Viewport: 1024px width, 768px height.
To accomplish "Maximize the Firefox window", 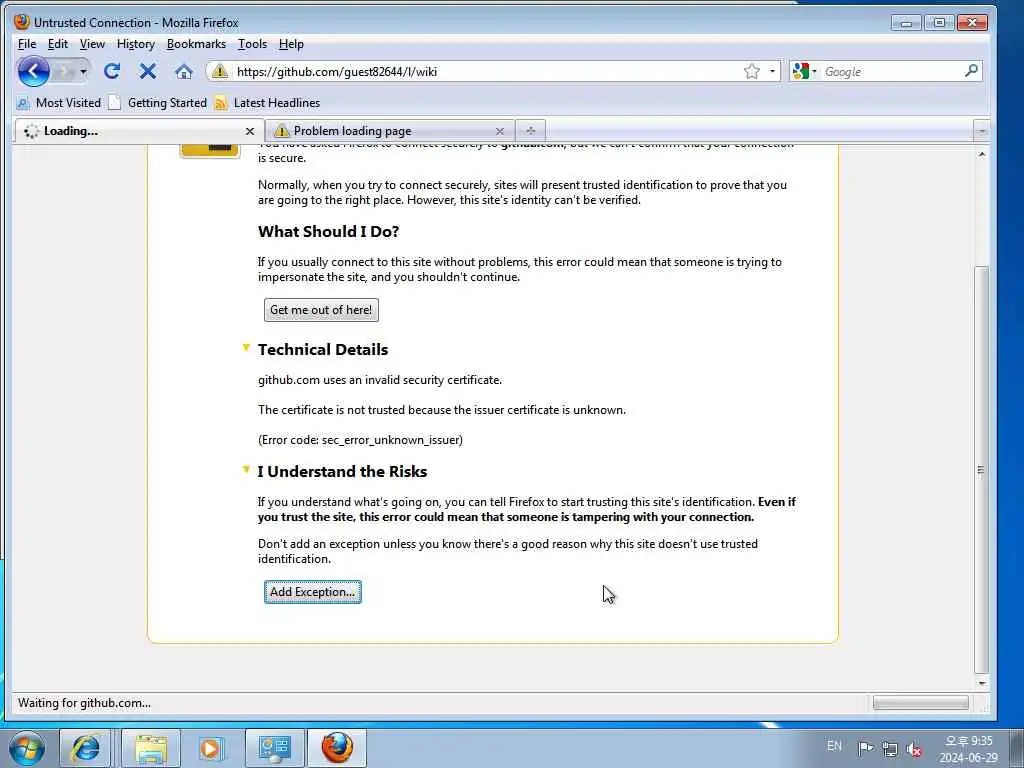I will [939, 23].
